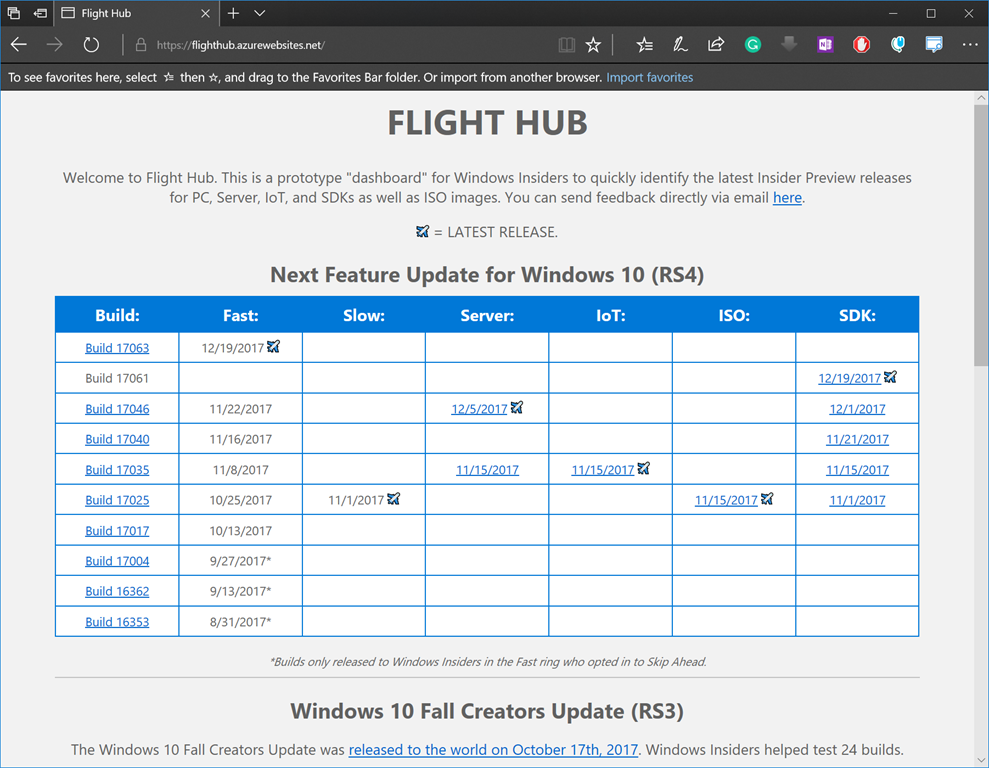Open Reading view book icon
This screenshot has width=989, height=768.
tap(566, 45)
